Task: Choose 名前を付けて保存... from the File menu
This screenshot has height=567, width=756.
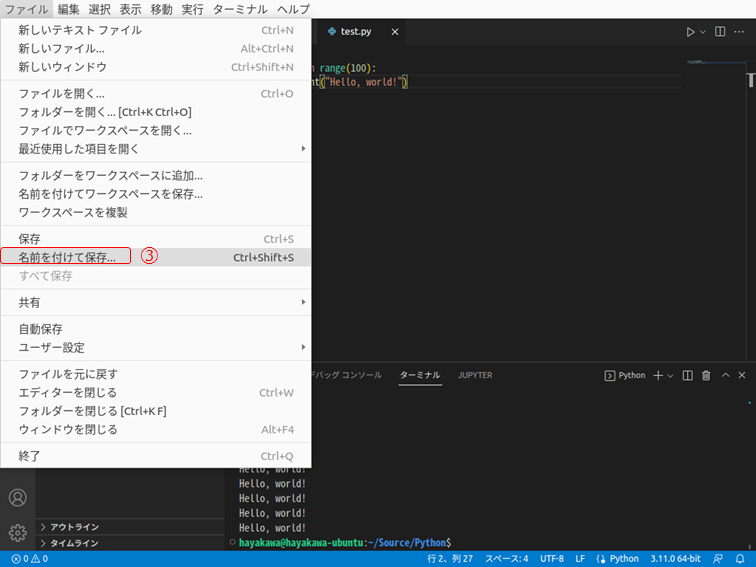Action: coord(67,257)
